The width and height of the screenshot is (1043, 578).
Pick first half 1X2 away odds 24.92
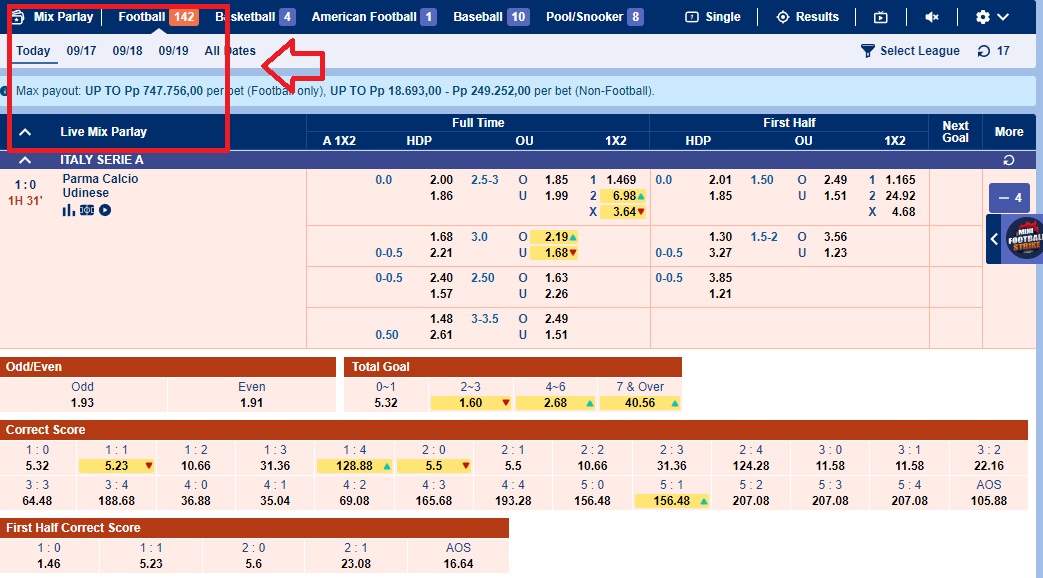901,196
